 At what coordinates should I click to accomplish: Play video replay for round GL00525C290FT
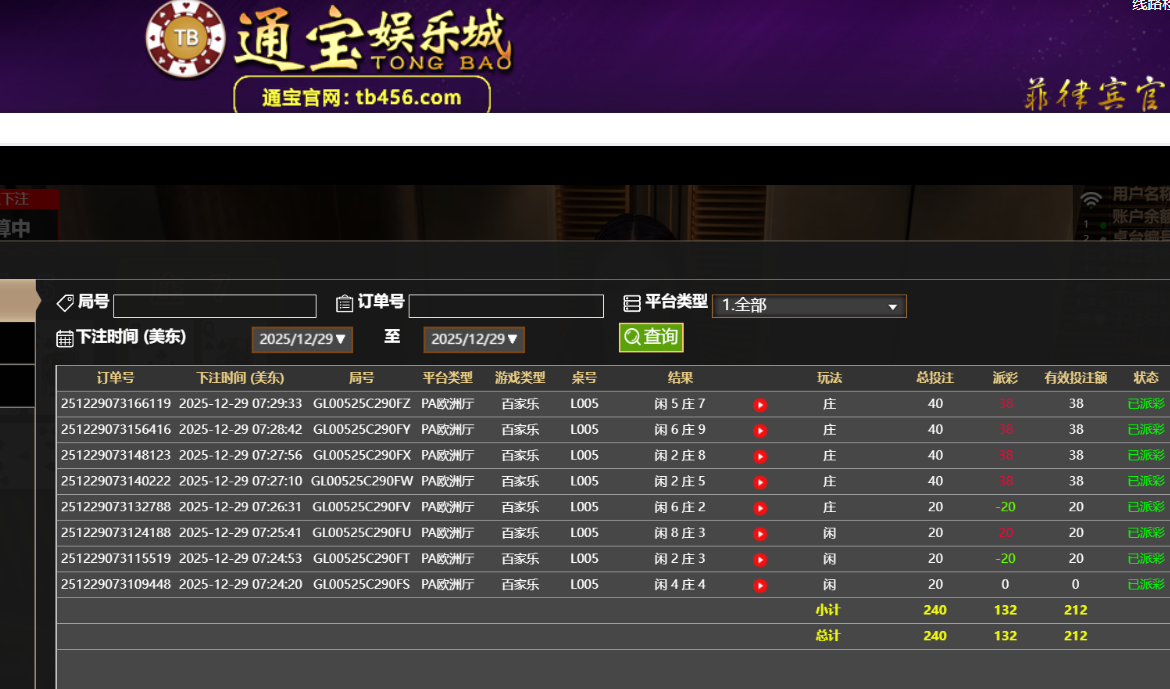[x=760, y=560]
